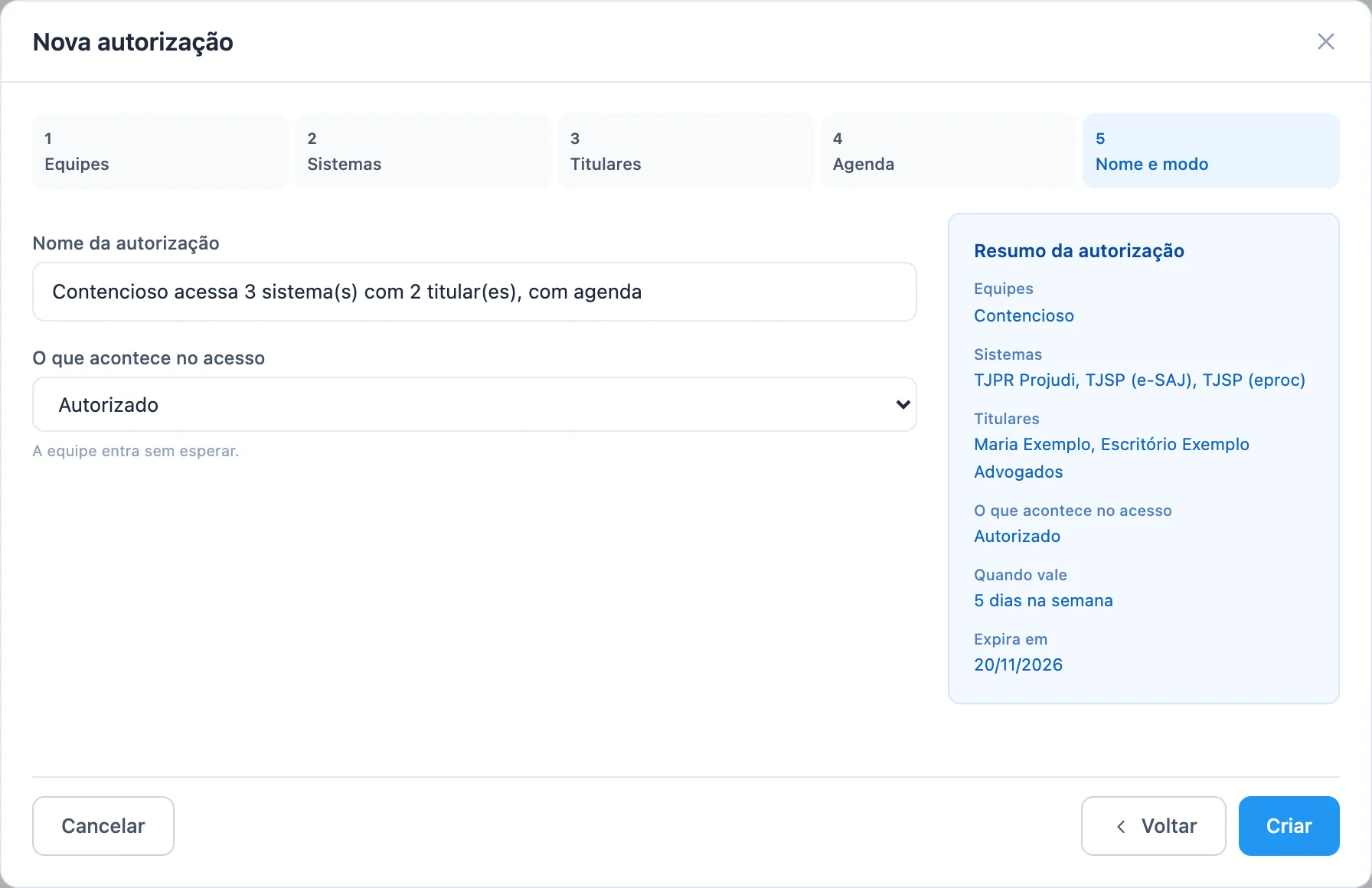
Task: Click the 'Autorizado' value in the summary
Action: 1017,536
